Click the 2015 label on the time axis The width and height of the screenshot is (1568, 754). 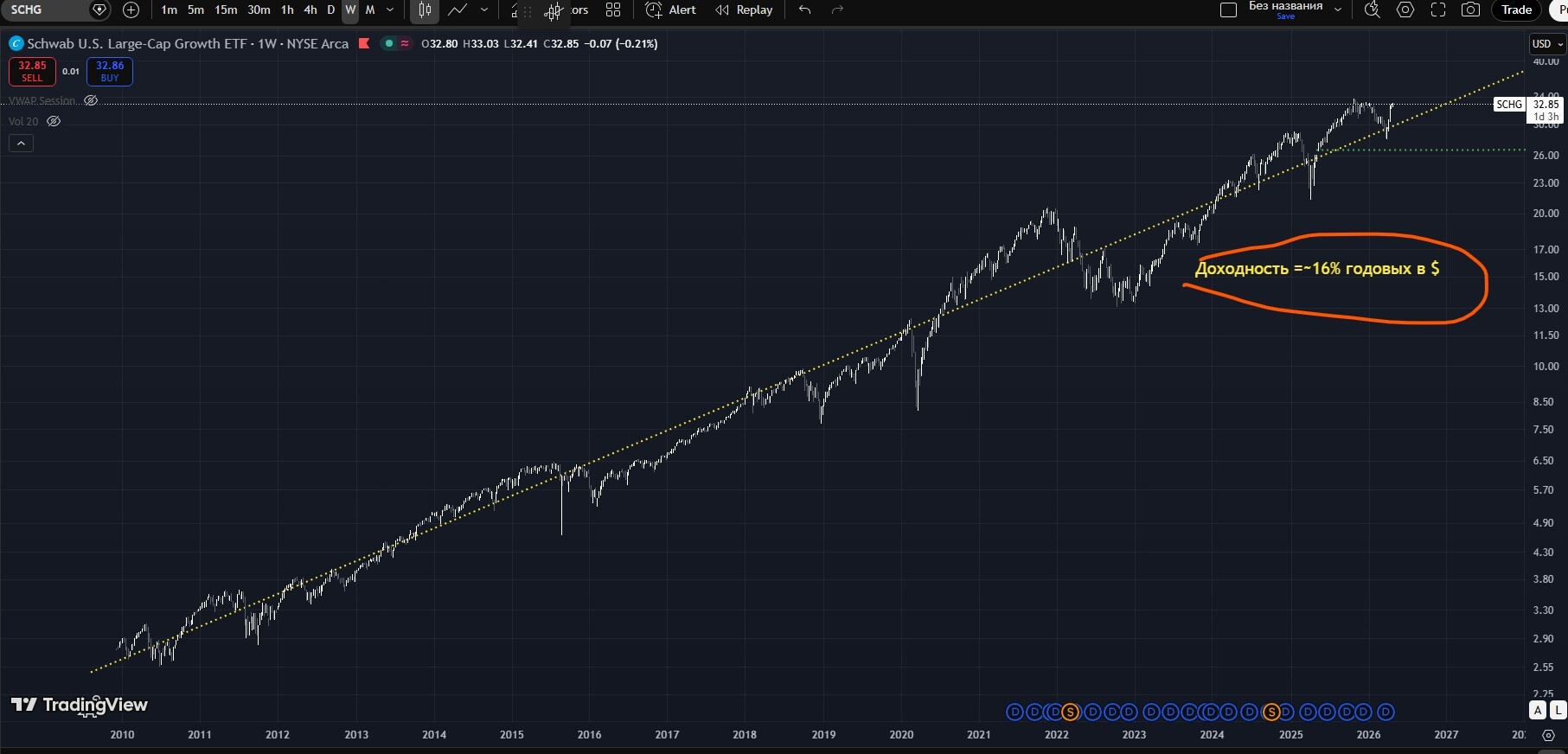pyautogui.click(x=512, y=735)
